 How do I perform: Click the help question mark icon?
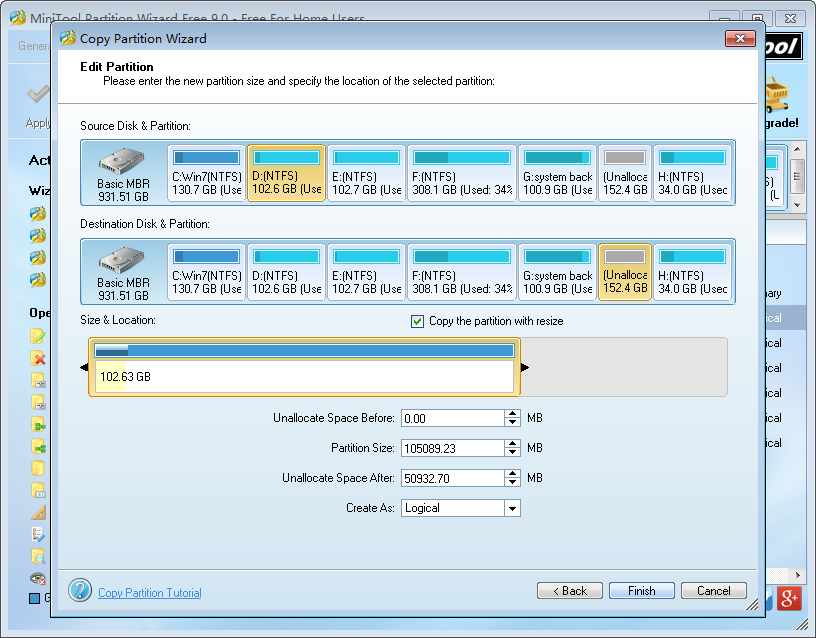(x=80, y=591)
